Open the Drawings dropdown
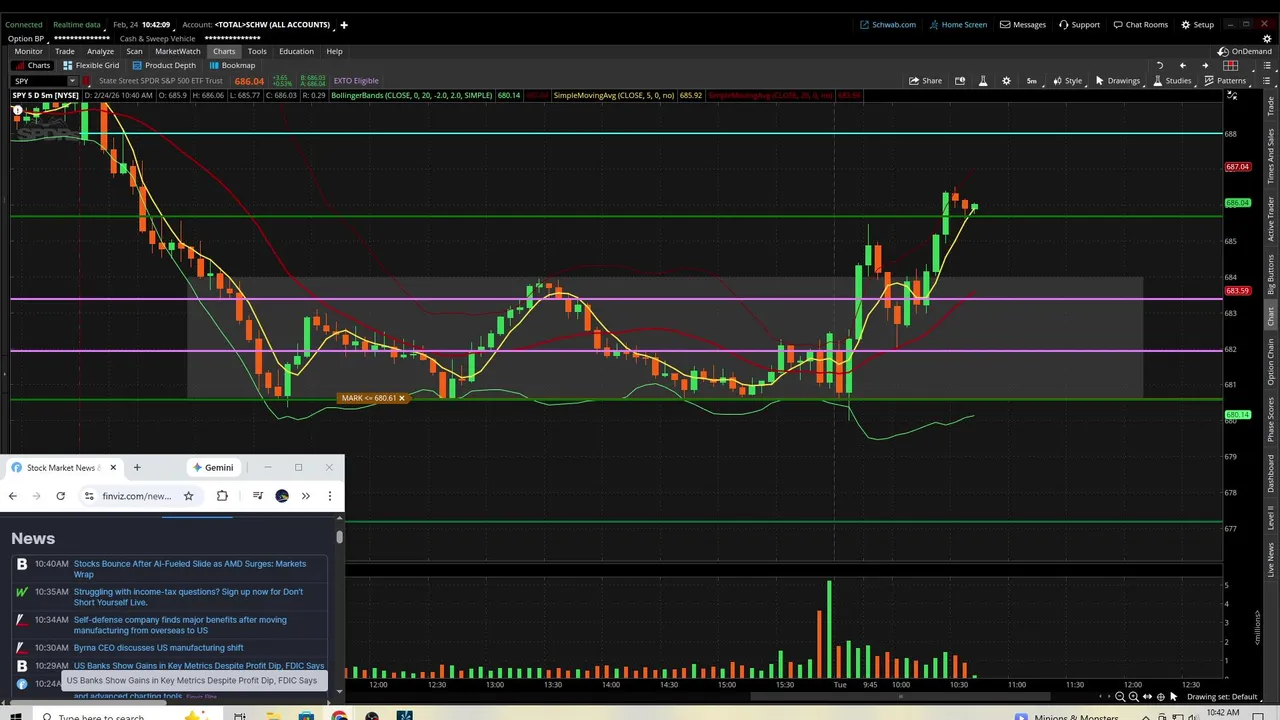The image size is (1280, 720). click(x=1117, y=81)
